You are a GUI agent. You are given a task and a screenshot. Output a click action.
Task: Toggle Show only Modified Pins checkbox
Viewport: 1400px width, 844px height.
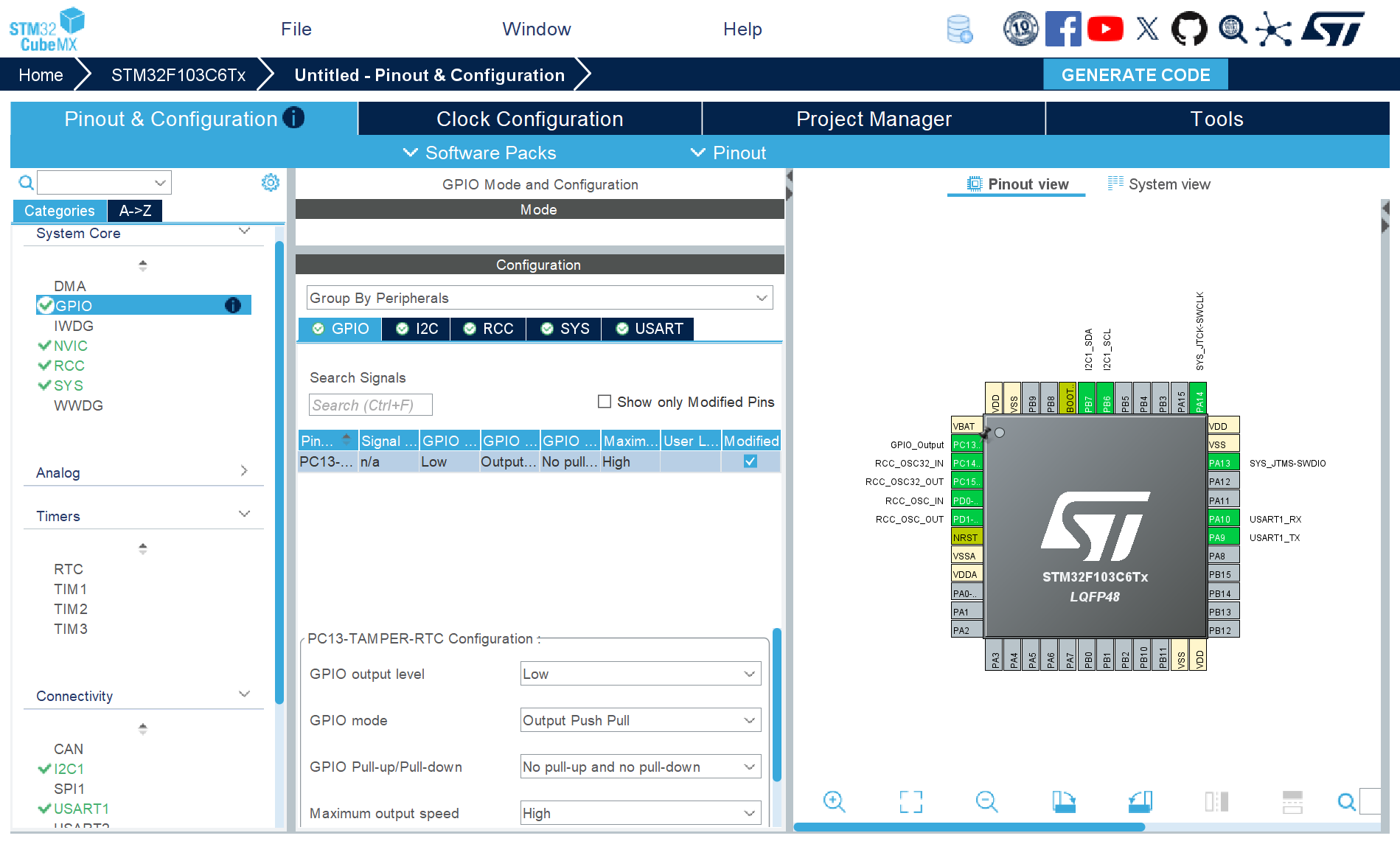[x=605, y=402]
